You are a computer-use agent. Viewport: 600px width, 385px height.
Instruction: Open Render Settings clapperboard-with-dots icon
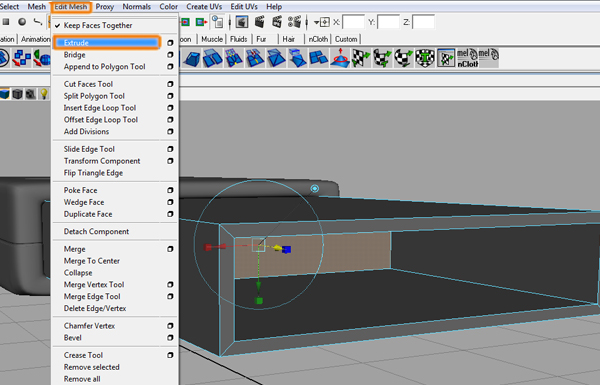(295, 22)
